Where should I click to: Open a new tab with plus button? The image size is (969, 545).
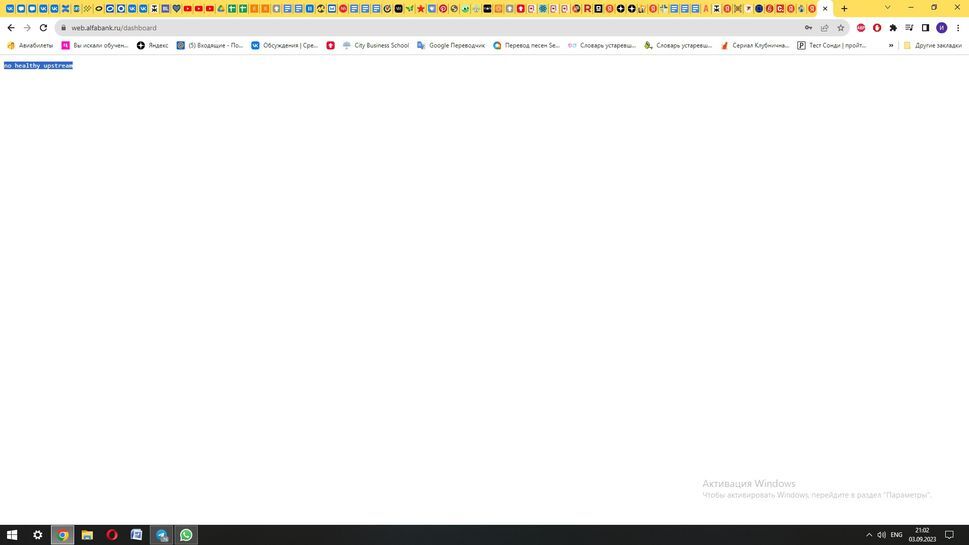844,8
